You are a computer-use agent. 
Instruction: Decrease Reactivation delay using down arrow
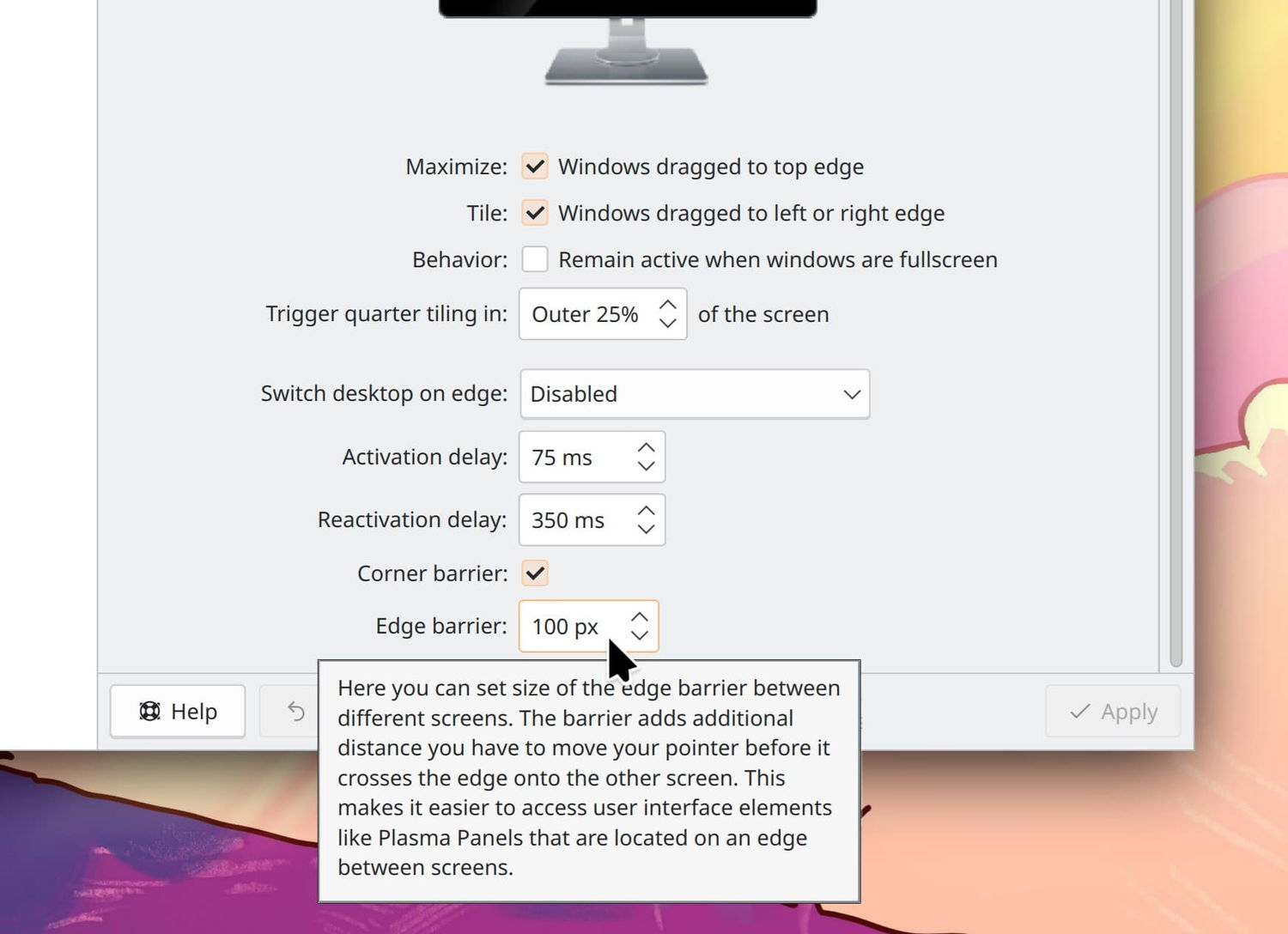[647, 529]
